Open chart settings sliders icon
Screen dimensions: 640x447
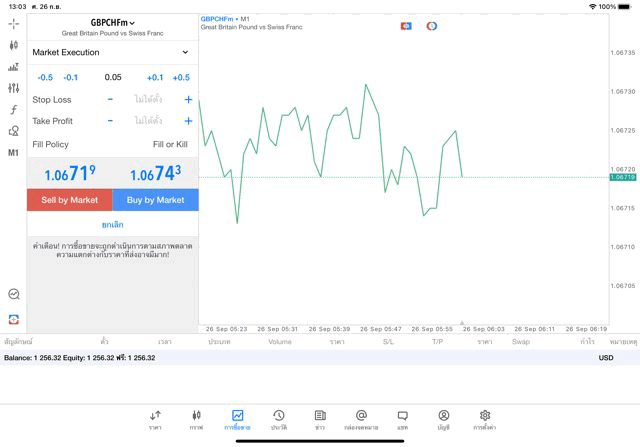pos(13,88)
